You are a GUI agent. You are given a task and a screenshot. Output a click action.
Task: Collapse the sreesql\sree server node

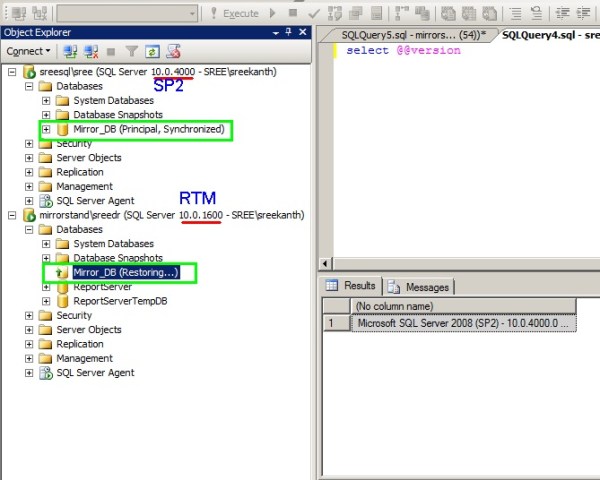[13, 72]
